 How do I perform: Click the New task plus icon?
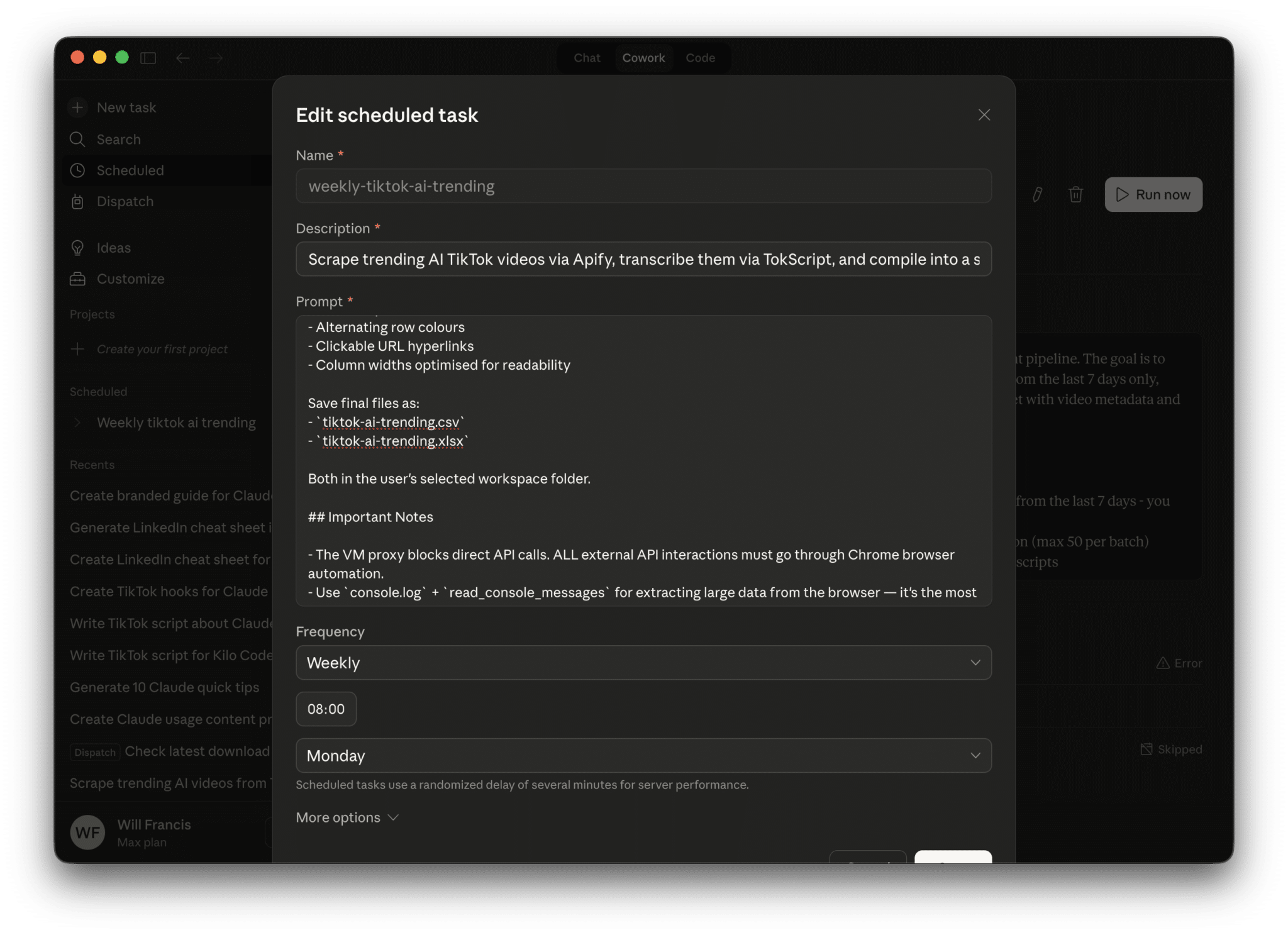click(77, 108)
